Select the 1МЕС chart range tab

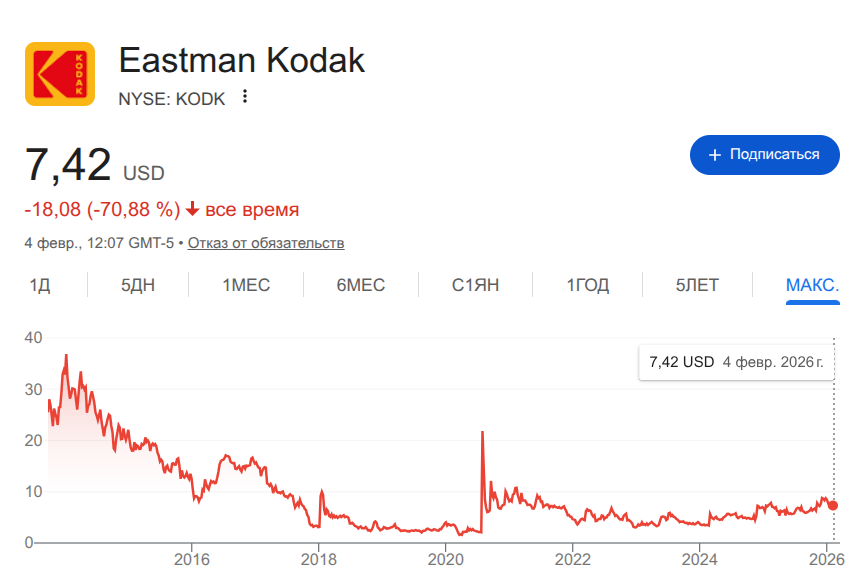pos(246,285)
